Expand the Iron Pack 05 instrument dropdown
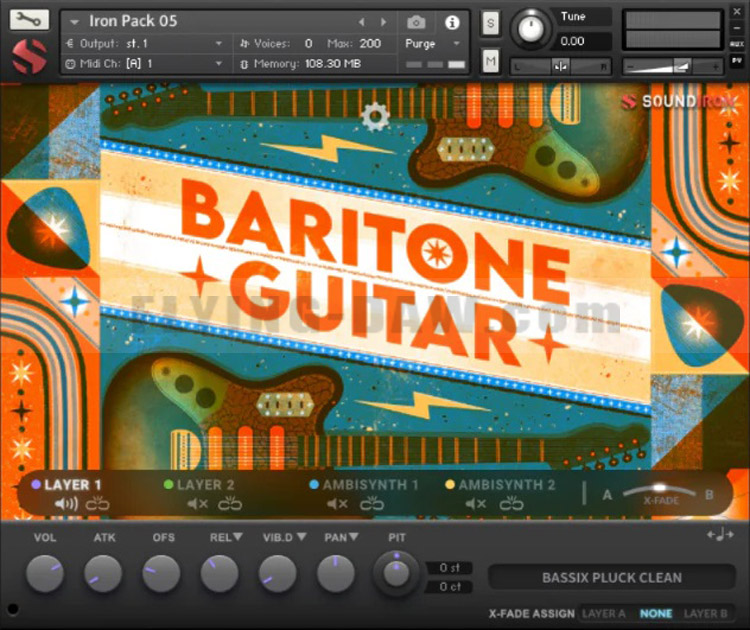 point(73,22)
